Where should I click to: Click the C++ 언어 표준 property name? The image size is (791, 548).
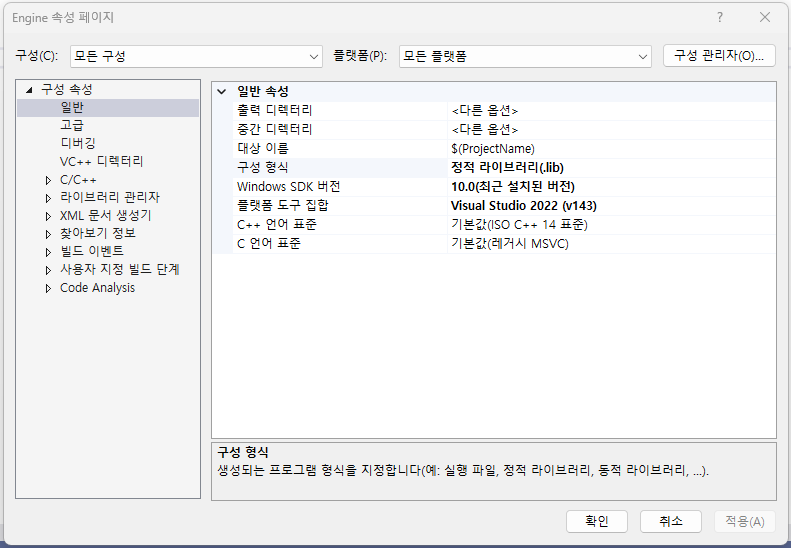point(277,225)
